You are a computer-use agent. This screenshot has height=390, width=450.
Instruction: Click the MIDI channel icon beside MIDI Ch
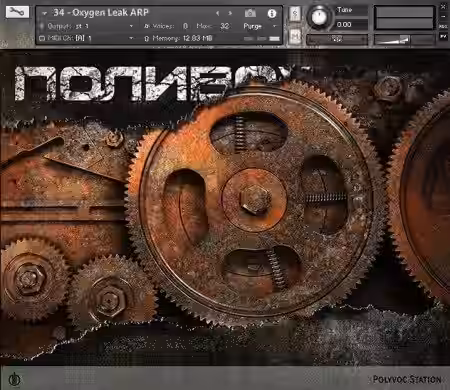(42, 38)
